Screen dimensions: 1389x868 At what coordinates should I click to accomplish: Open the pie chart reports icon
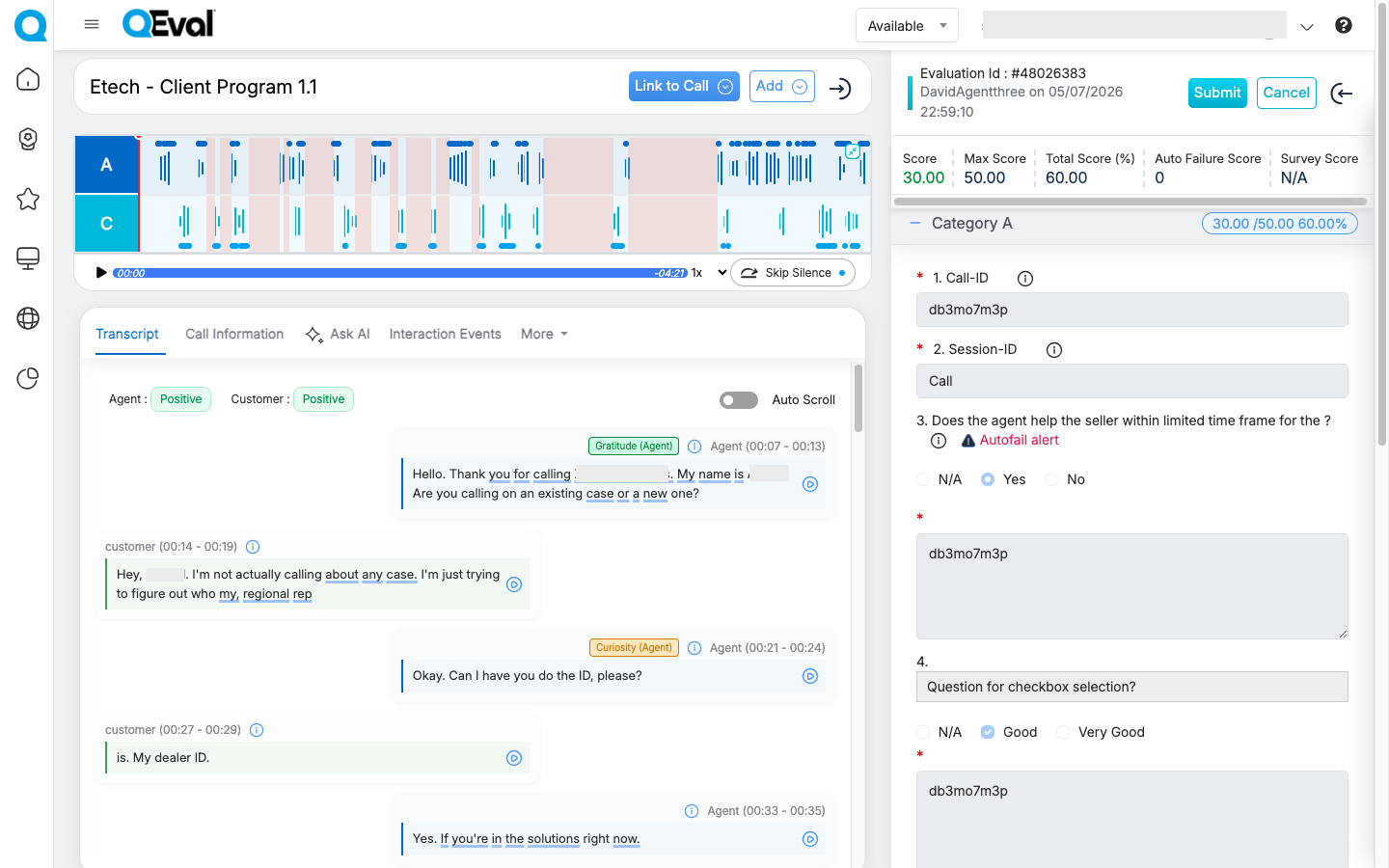click(28, 378)
